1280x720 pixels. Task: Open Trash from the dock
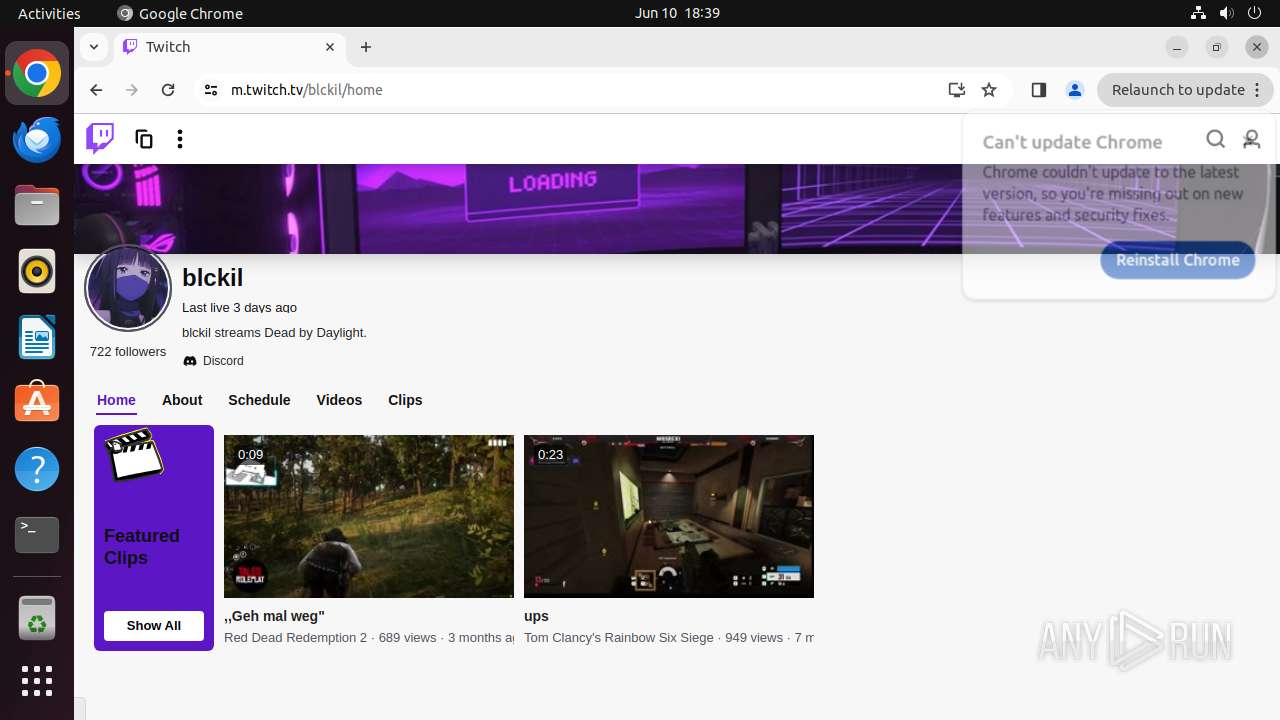37,619
